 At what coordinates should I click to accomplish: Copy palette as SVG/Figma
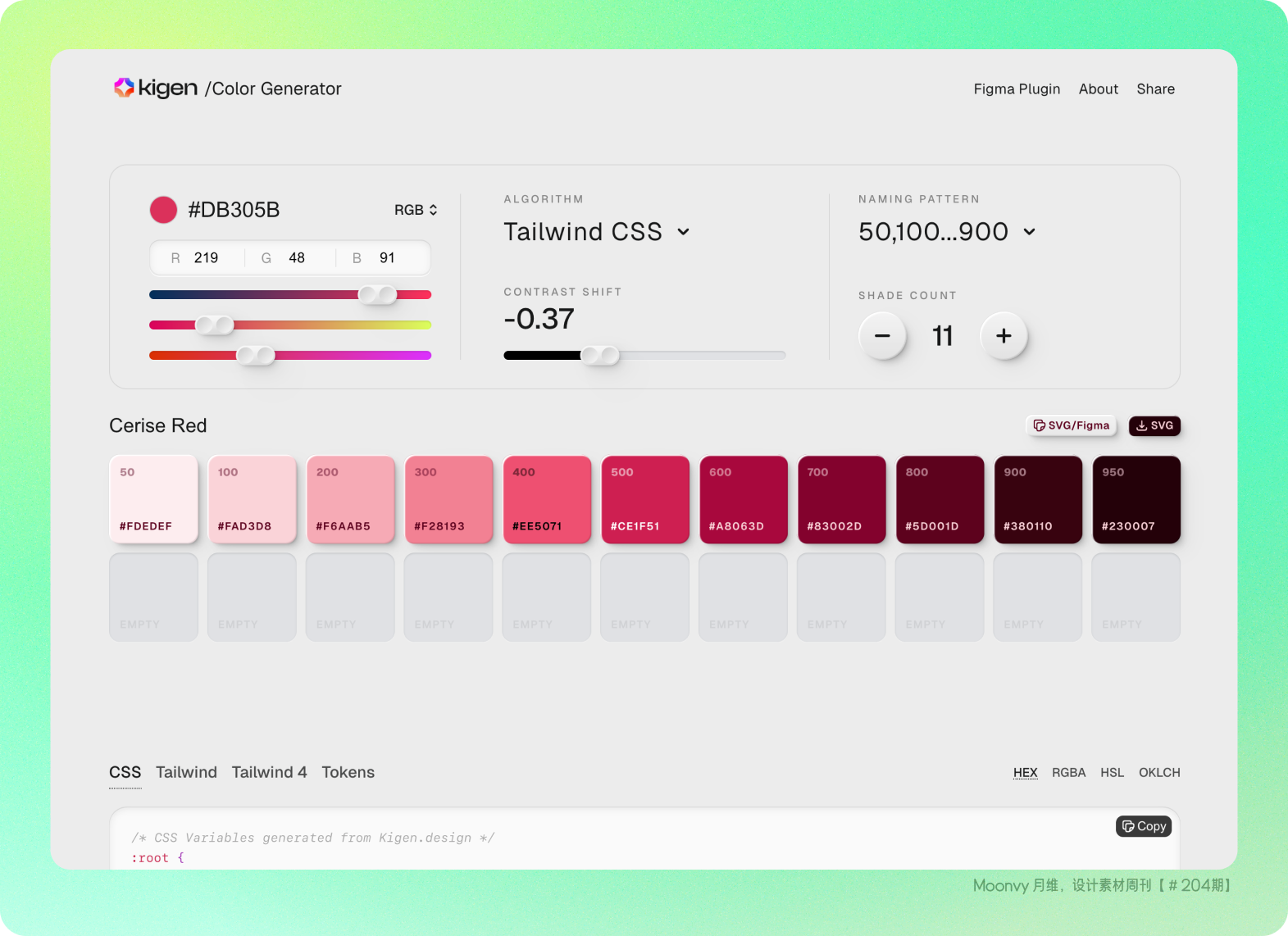[1072, 425]
